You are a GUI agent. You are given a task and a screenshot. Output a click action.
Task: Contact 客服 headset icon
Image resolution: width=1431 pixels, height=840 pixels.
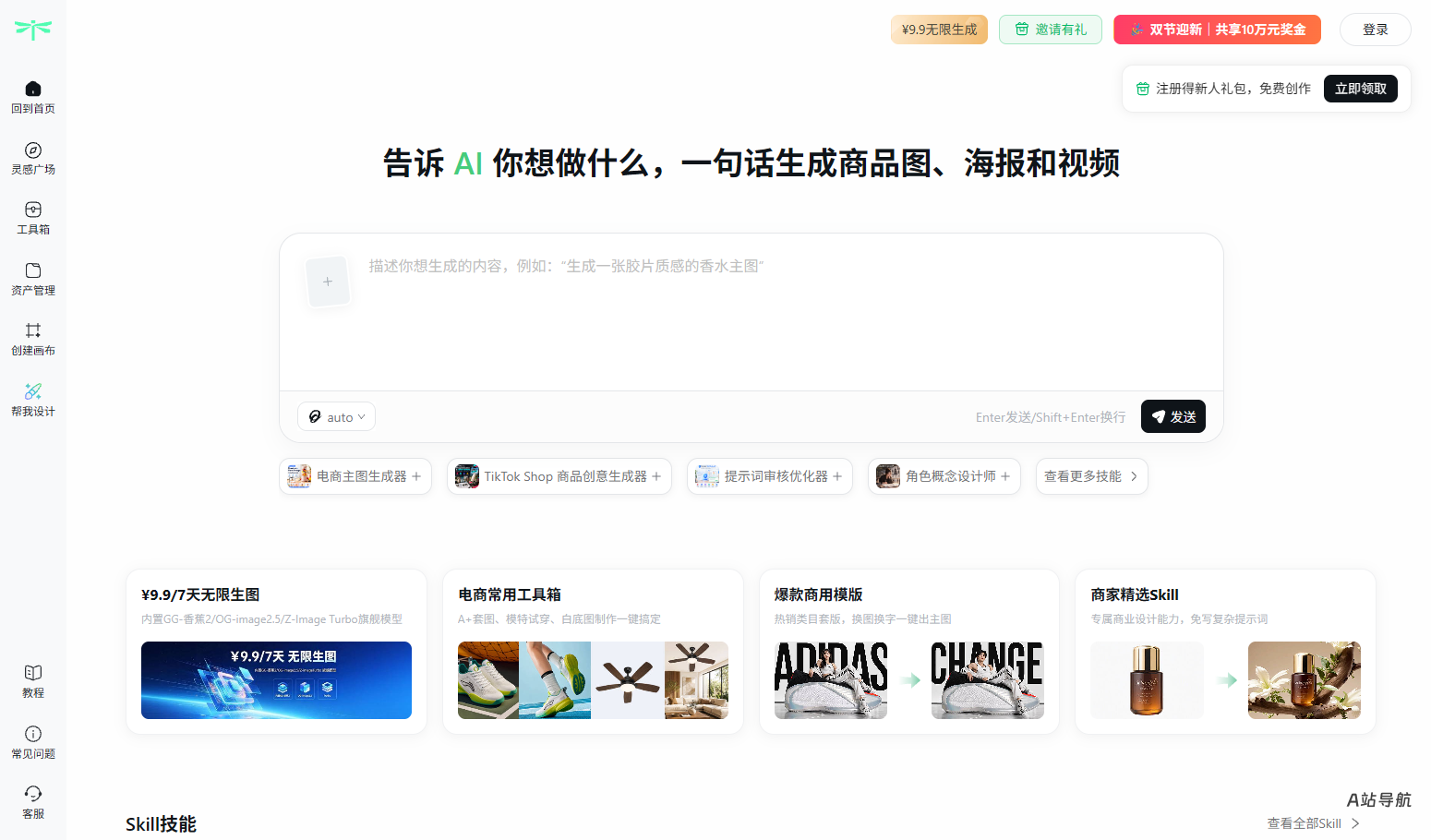pyautogui.click(x=33, y=794)
